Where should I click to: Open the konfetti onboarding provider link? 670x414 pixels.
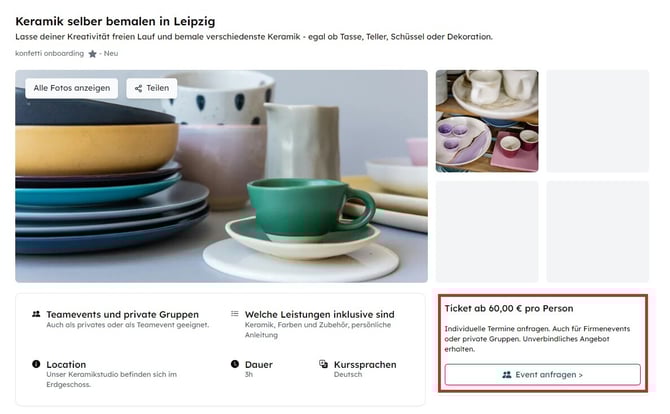(x=49, y=54)
